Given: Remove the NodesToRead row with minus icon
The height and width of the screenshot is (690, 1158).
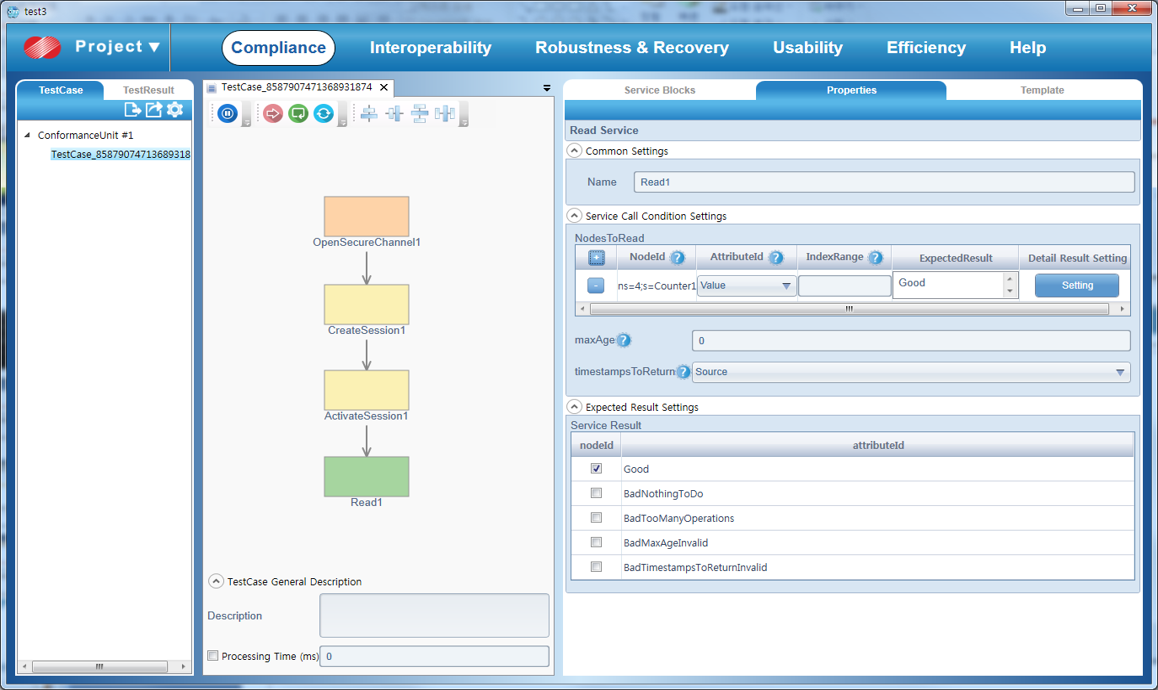Looking at the screenshot, I should coord(596,286).
